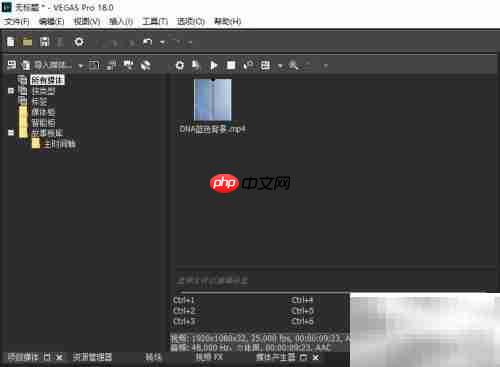Select the DNA蓝色背景.mp4 thumbnail

click(213, 100)
